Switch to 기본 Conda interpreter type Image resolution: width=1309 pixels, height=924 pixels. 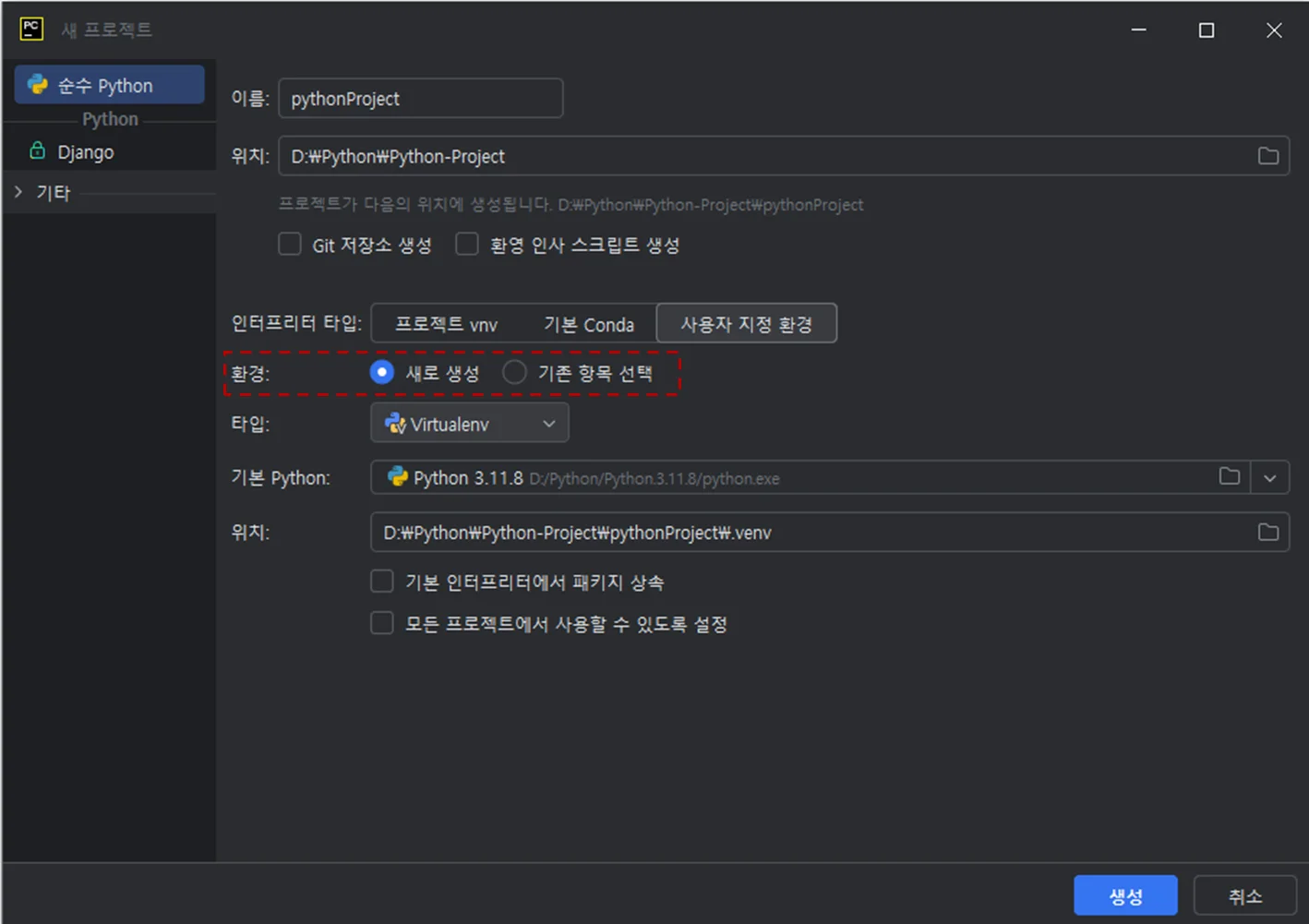588,324
